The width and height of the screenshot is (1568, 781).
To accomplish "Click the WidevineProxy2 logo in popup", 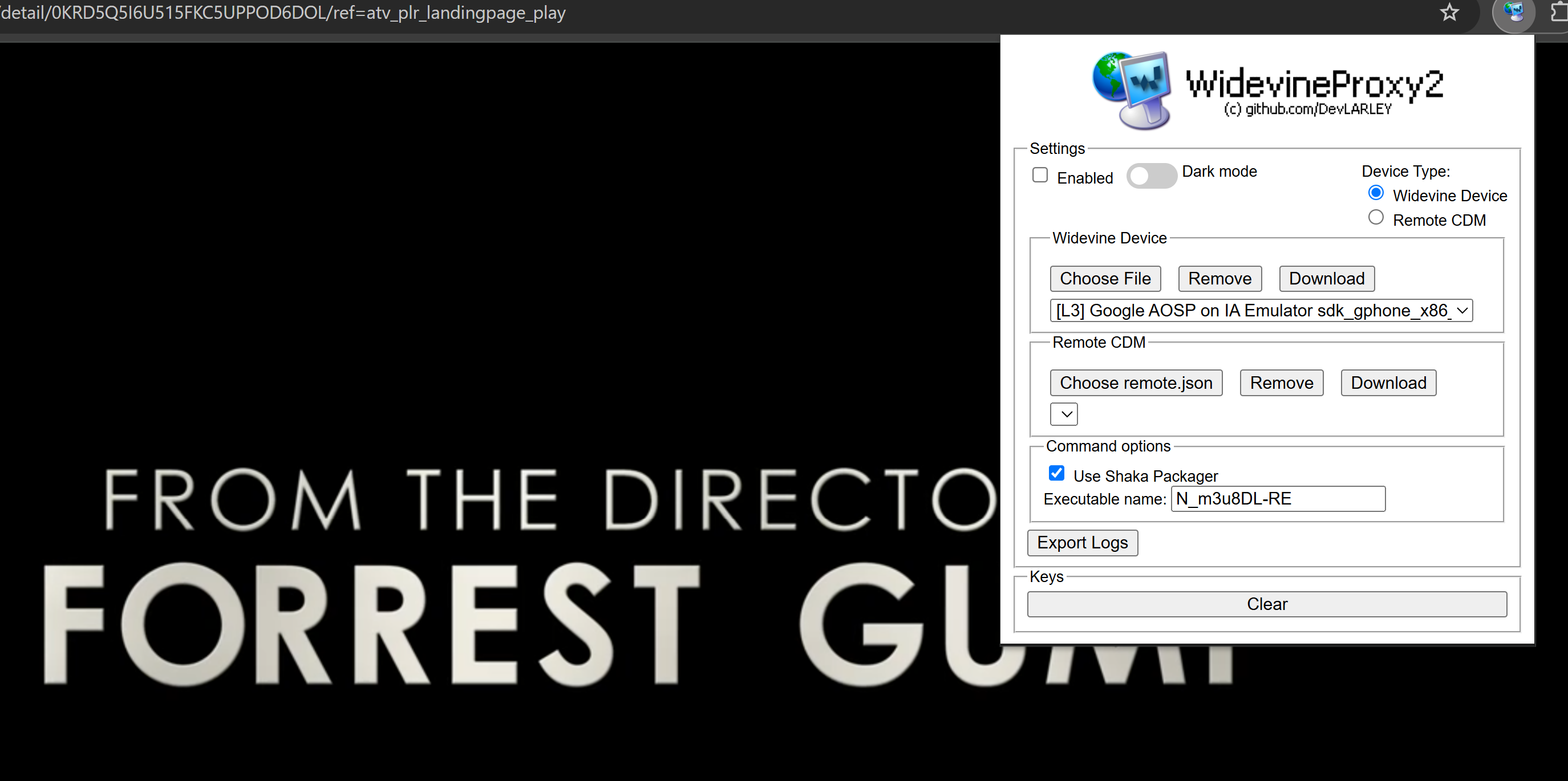I will point(1132,90).
